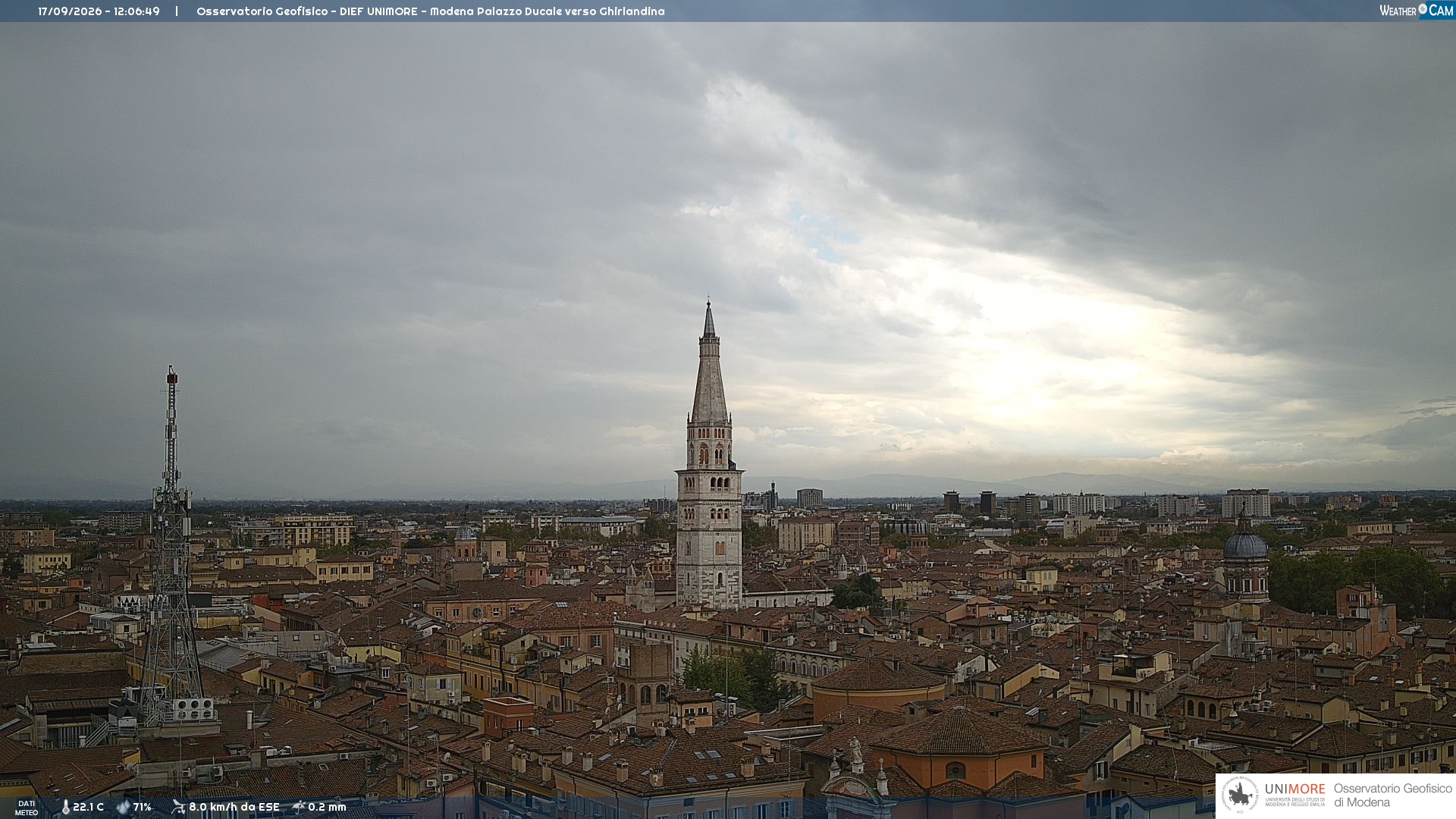Open the Osservatorio Geofisico di Modena label
Screen dimensions: 1456x819
pyautogui.click(x=1392, y=795)
